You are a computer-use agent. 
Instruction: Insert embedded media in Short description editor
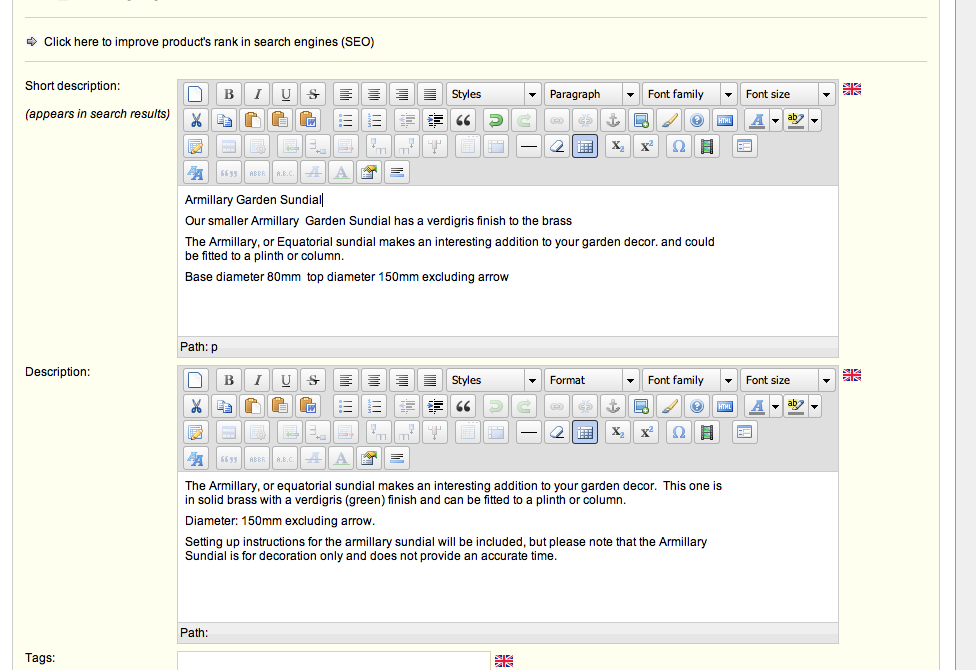706,146
